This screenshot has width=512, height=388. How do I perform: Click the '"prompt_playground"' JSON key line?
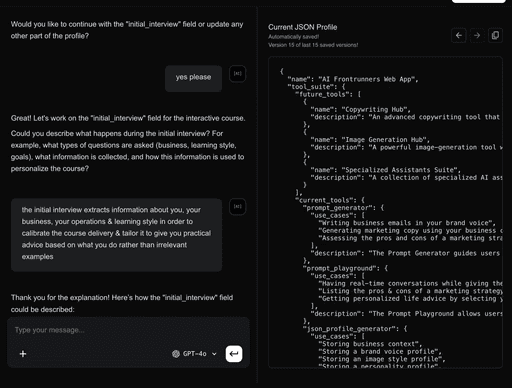[345, 268]
